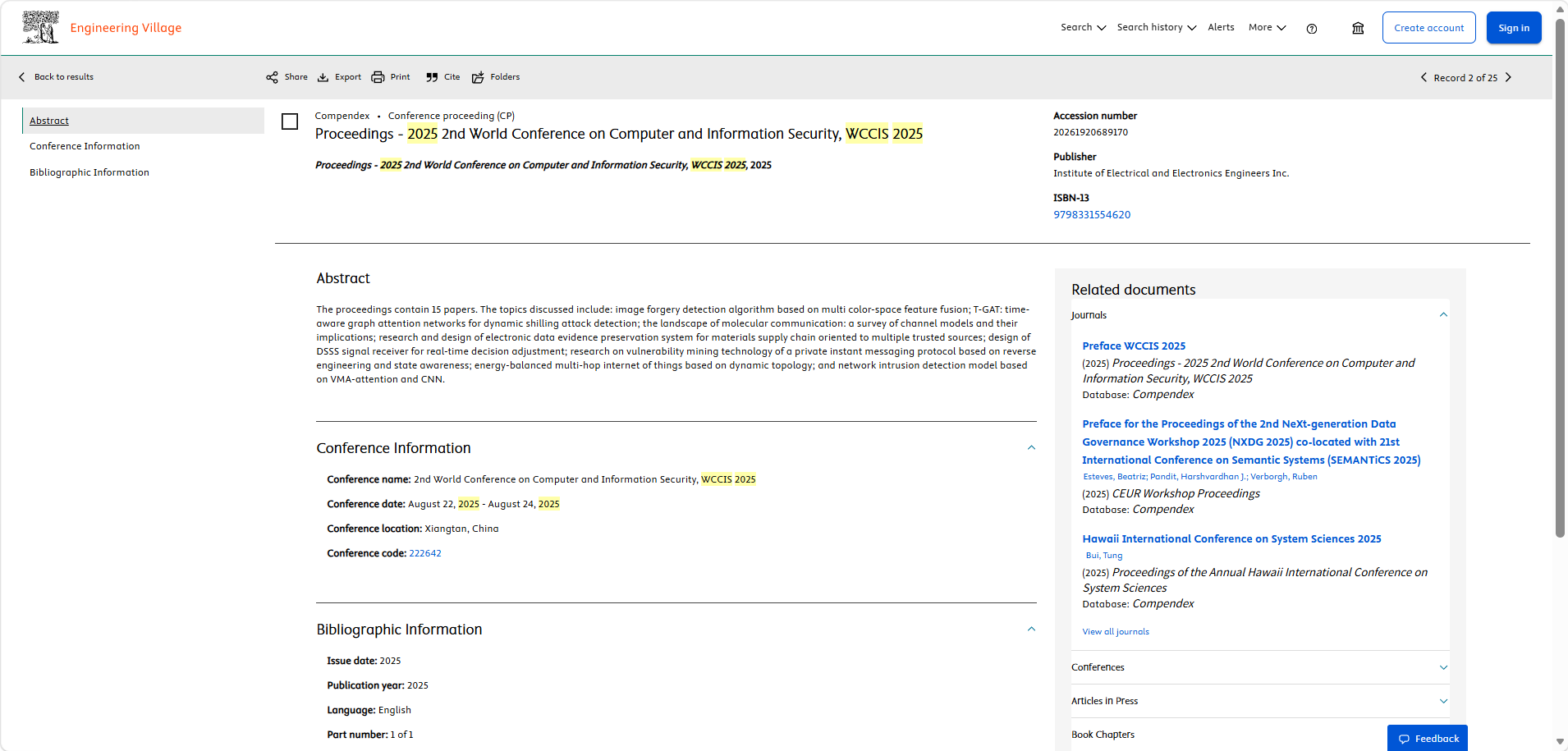
Task: Click the publisher name 'Institute of Electrical and Electronics Engineers Inc.'
Action: tap(1171, 173)
